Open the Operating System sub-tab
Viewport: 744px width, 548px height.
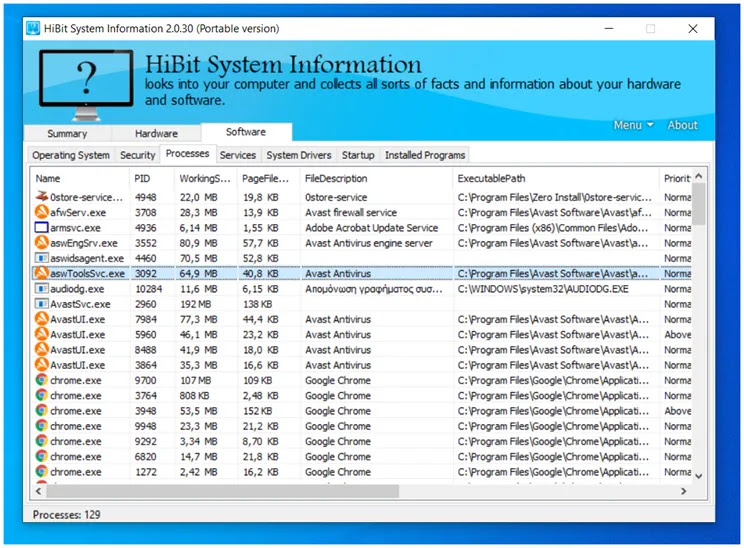click(x=71, y=155)
